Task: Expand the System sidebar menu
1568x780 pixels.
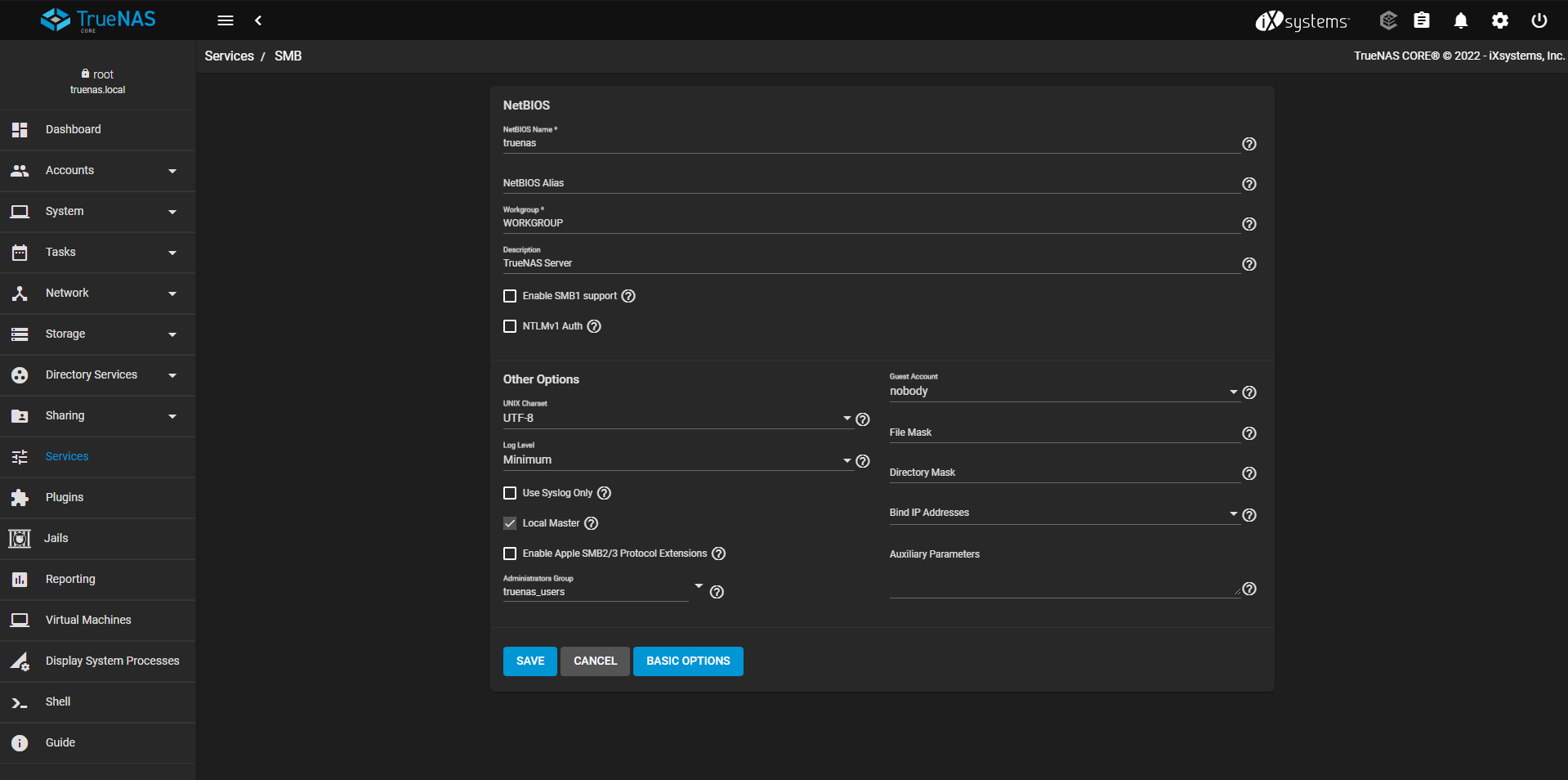Action: pyautogui.click(x=98, y=212)
